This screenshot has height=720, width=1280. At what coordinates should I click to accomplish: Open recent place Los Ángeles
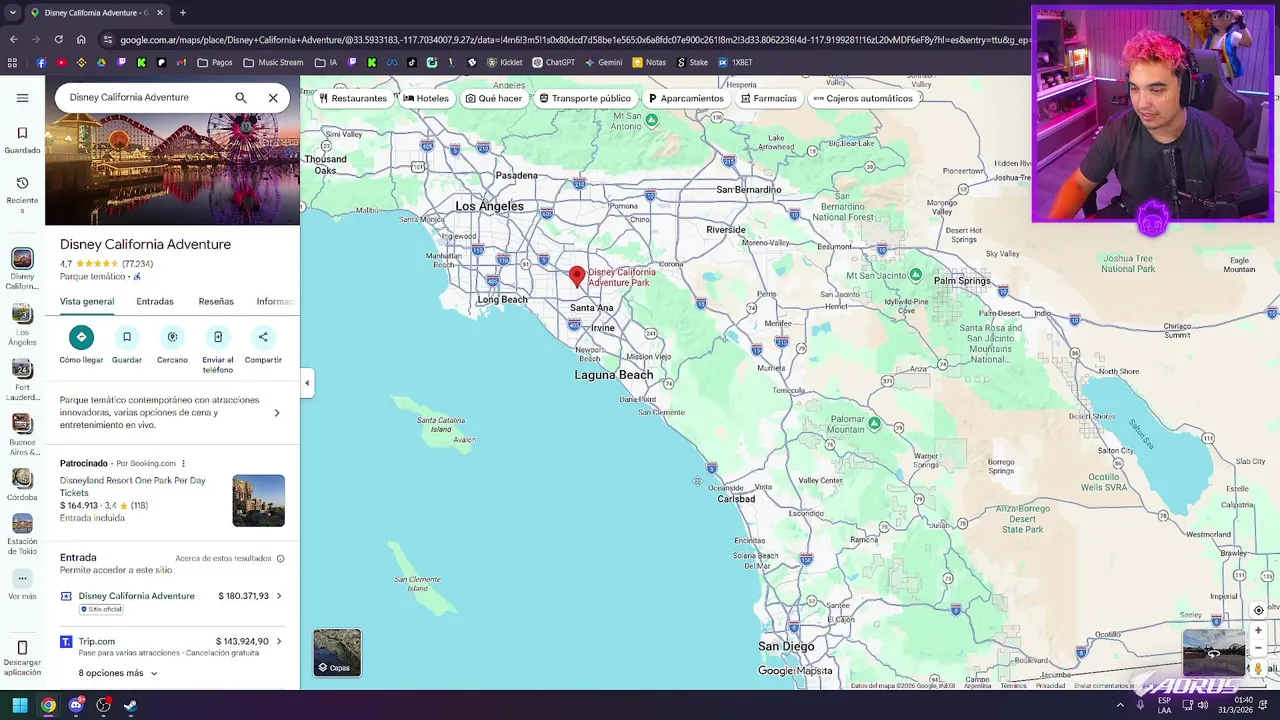pyautogui.click(x=22, y=326)
